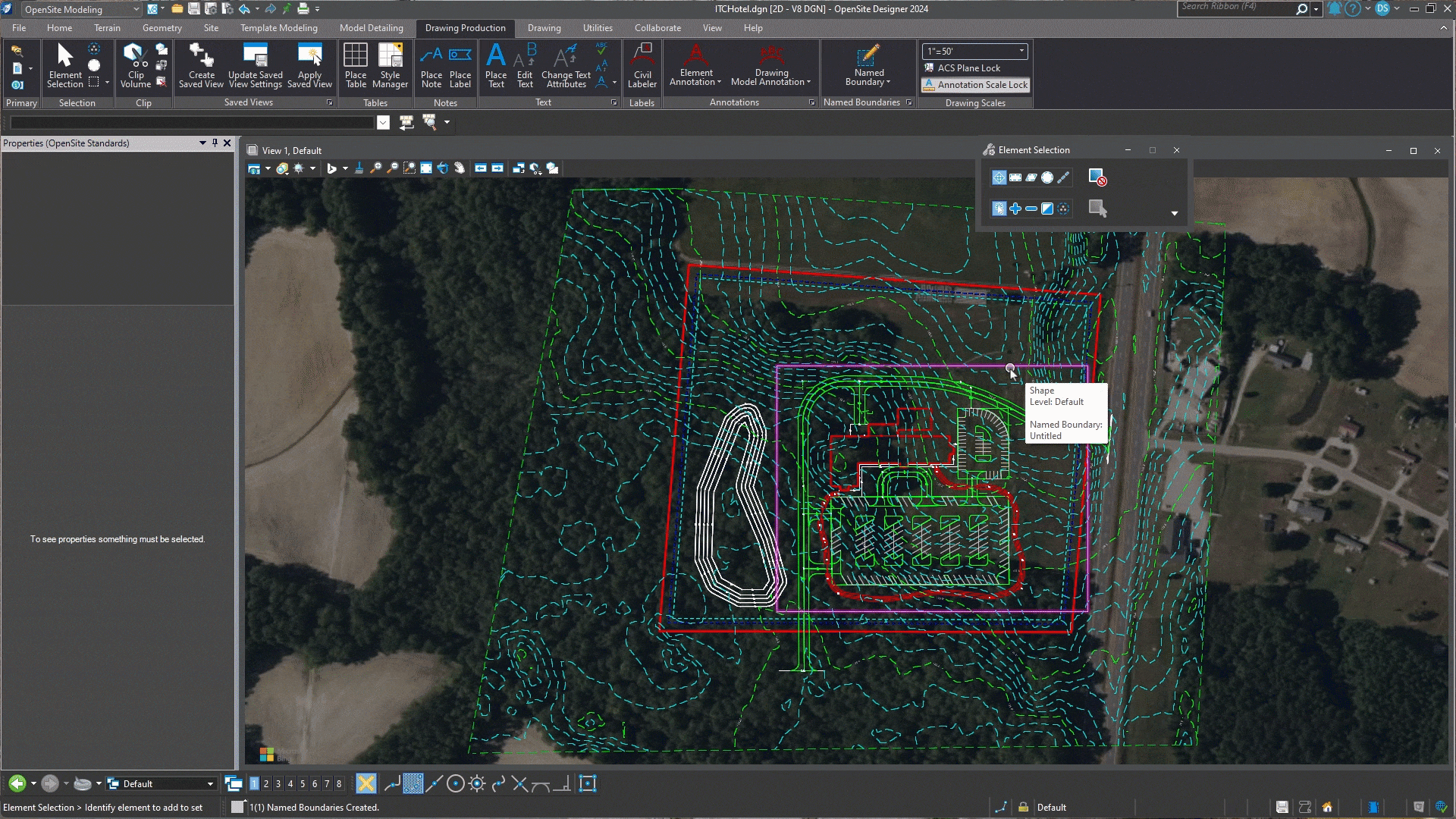Toggle the ACS Plane Lock
Image resolution: width=1456 pixels, height=819 pixels.
(x=968, y=68)
